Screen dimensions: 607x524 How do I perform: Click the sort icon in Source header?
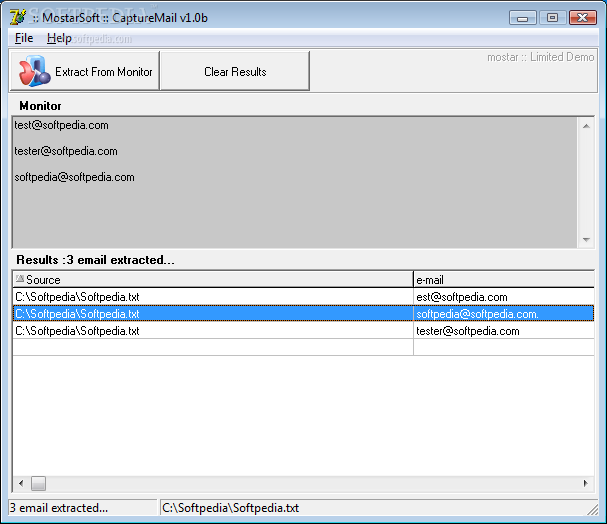tap(20, 278)
